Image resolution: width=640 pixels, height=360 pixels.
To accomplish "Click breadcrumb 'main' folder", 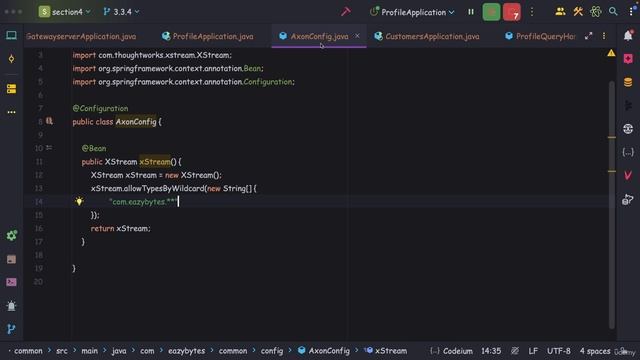I will pos(89,351).
